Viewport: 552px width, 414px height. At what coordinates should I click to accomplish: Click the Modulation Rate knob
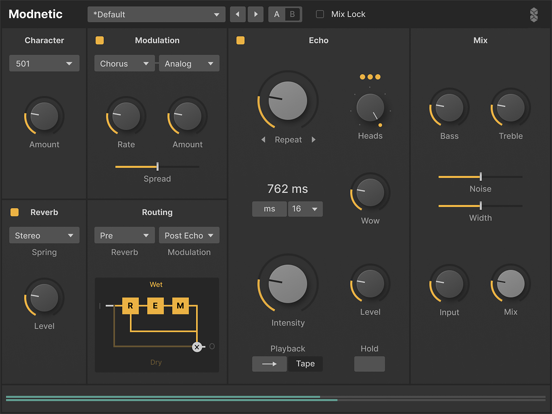(126, 116)
